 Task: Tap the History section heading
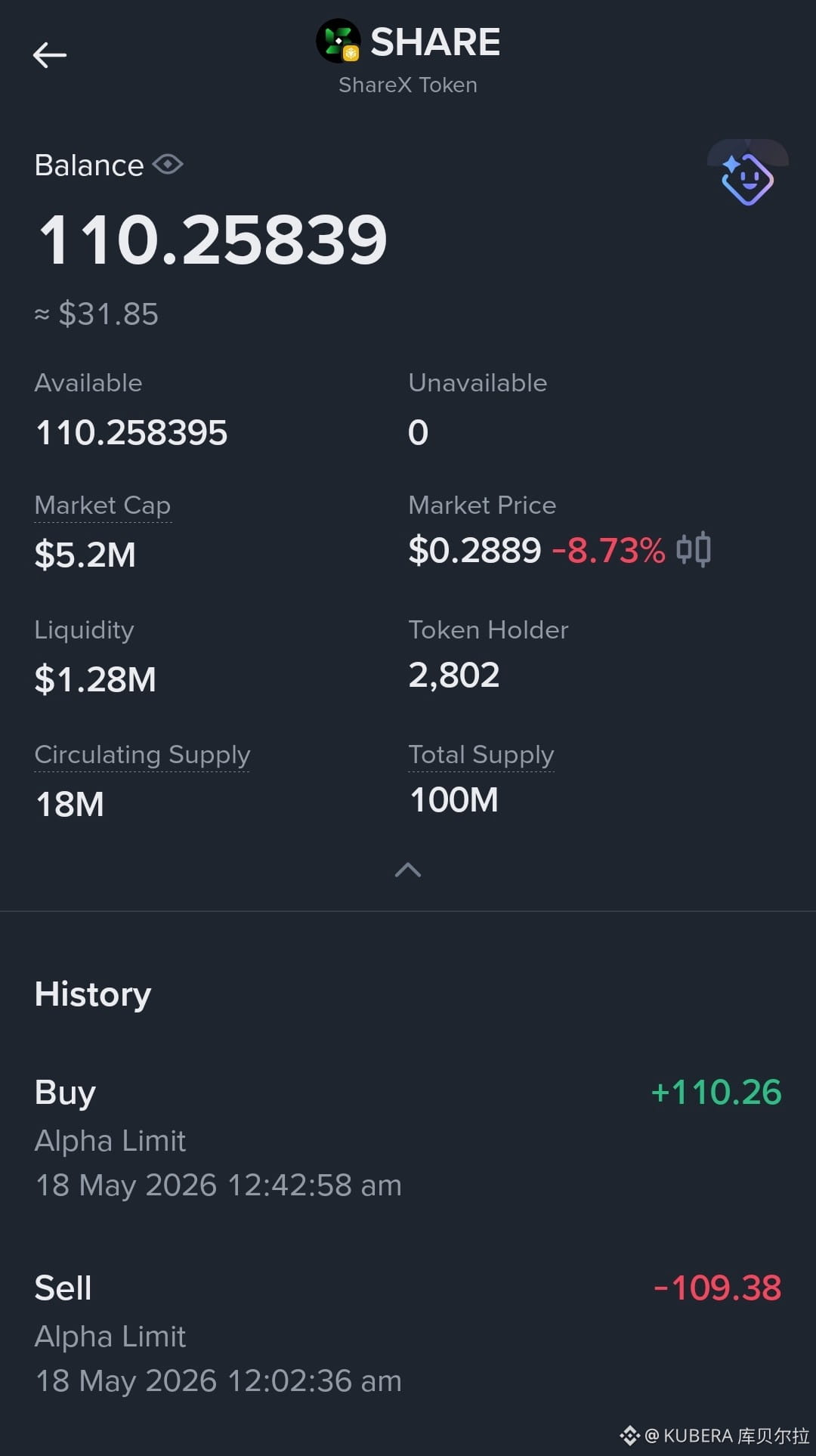pos(93,994)
